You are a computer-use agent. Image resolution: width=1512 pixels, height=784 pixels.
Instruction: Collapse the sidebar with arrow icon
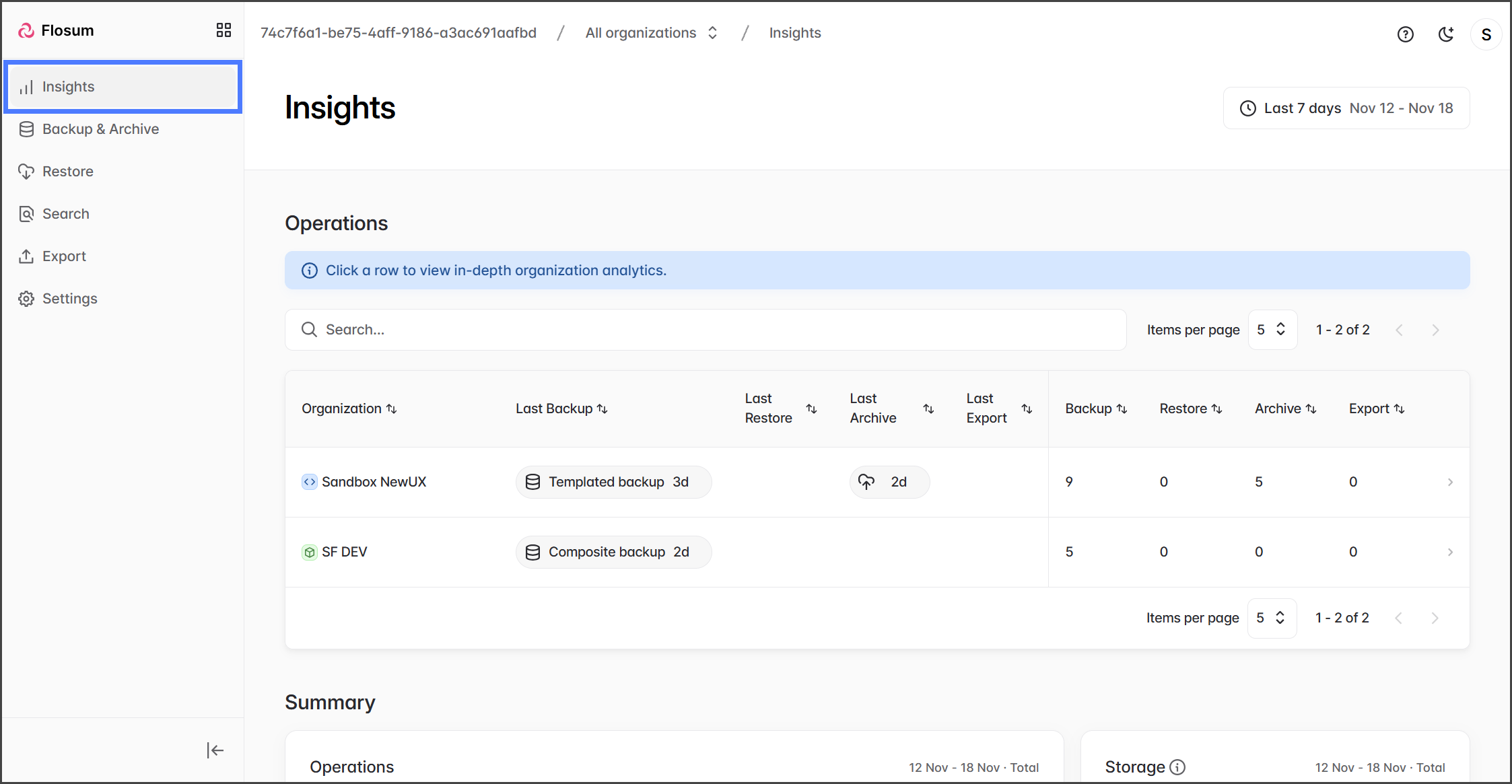(x=215, y=750)
